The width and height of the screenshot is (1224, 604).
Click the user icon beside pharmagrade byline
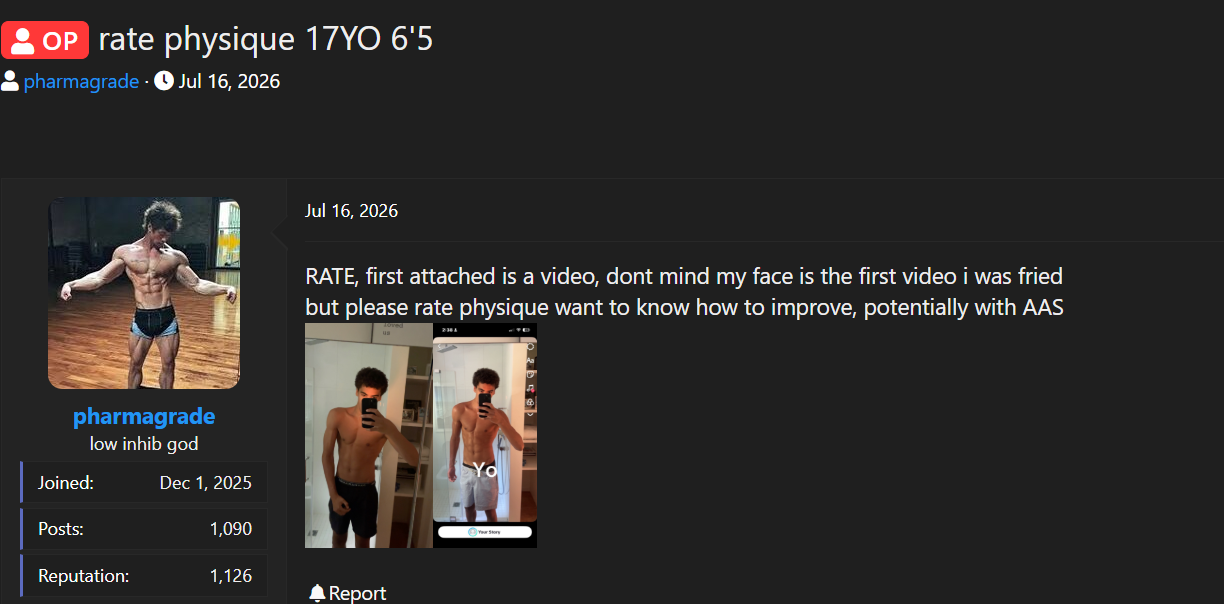tap(10, 81)
